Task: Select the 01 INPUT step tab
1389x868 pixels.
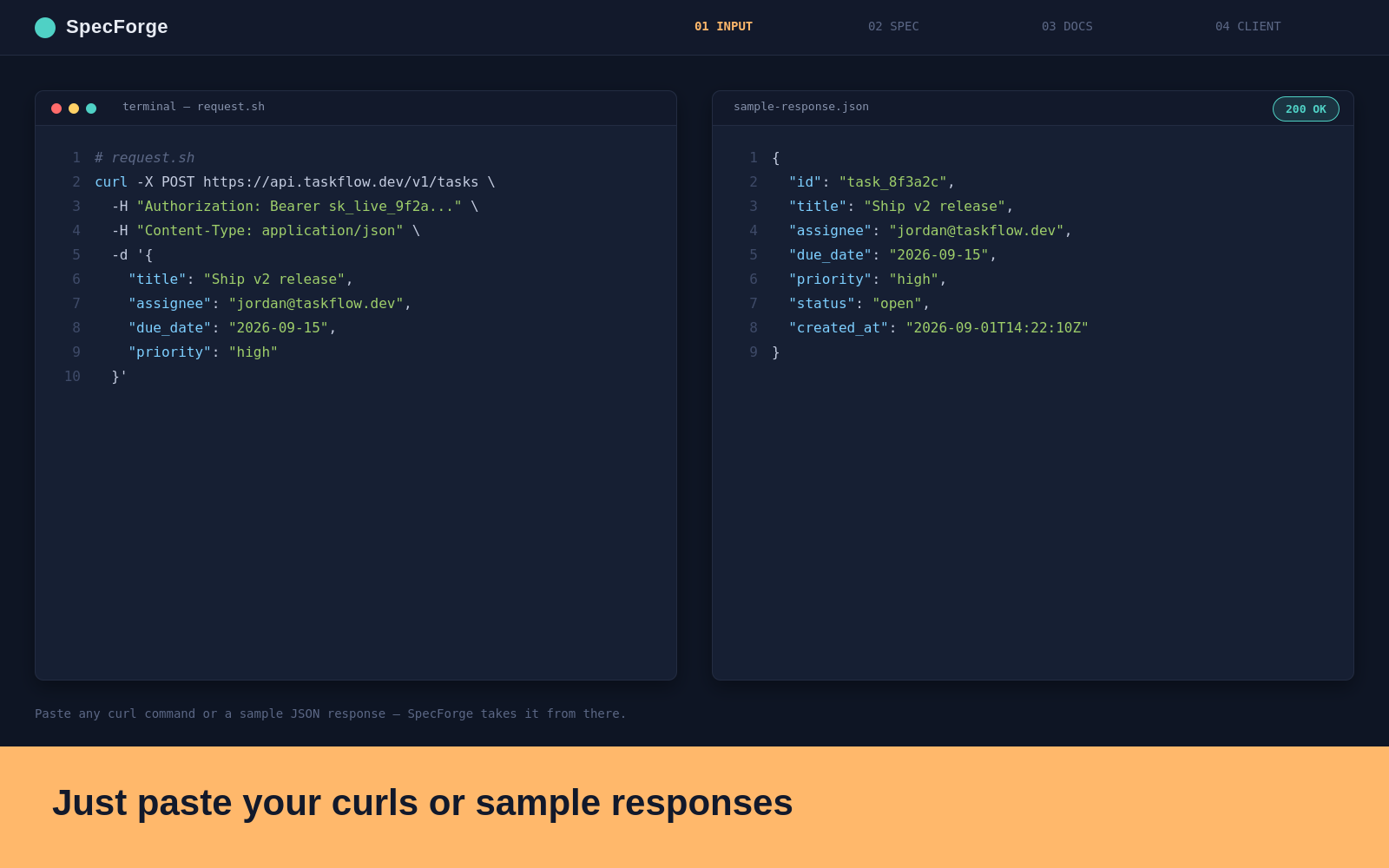Action: tap(723, 27)
